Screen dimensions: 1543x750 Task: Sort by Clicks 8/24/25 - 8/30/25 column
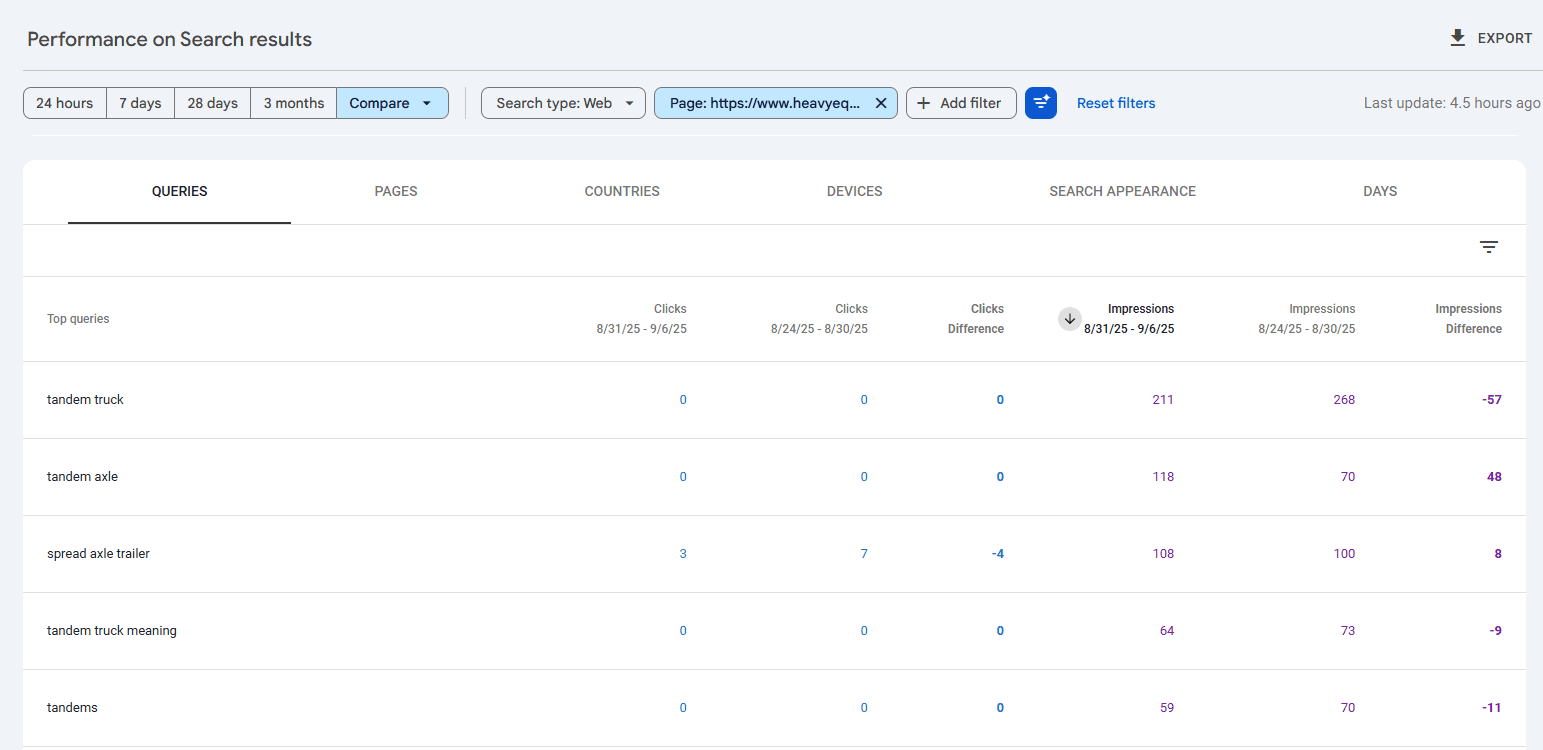[x=819, y=319]
